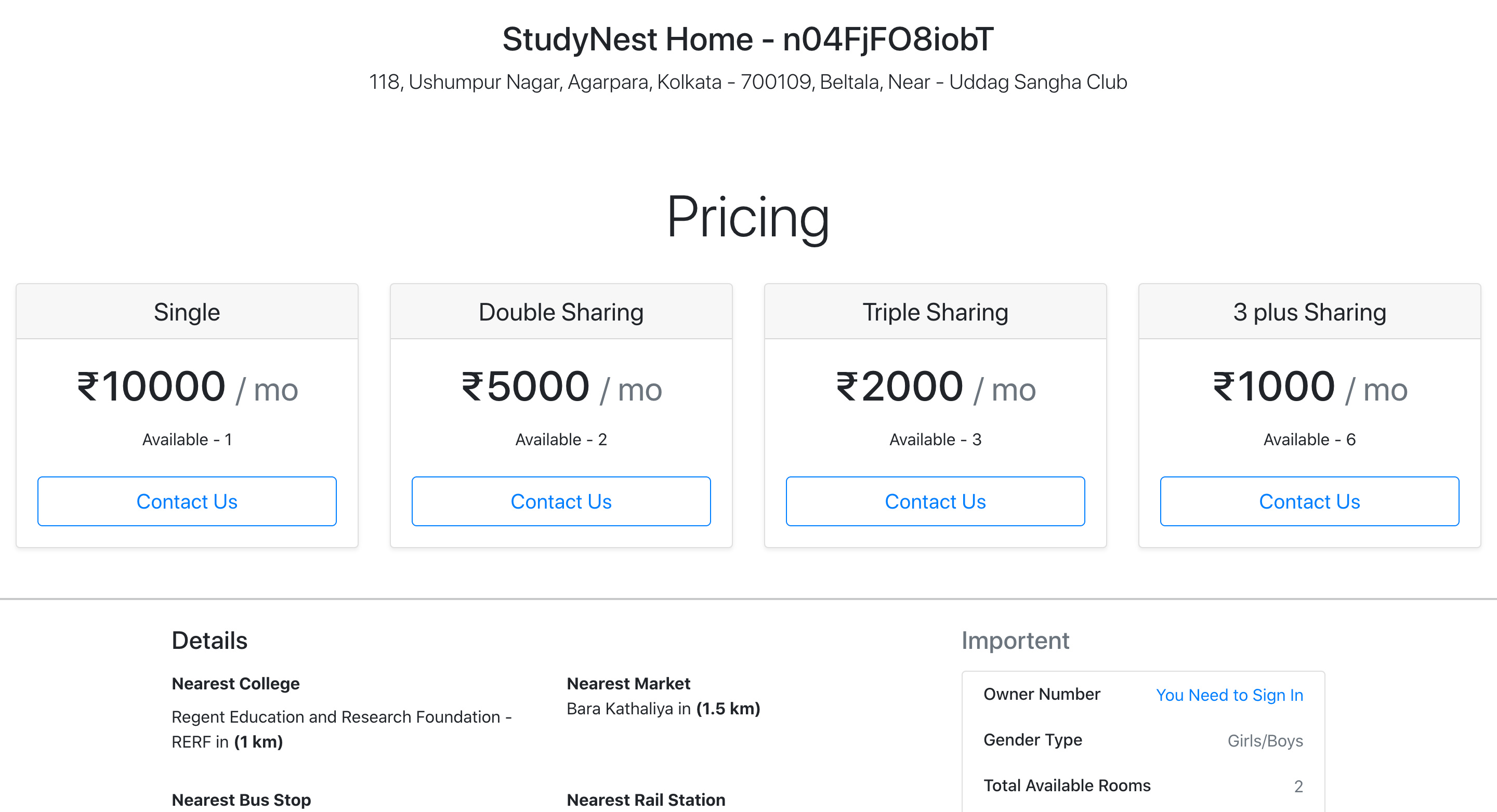This screenshot has height=812, width=1497.
Task: Click the ₹1000 per month price
Action: (1309, 388)
